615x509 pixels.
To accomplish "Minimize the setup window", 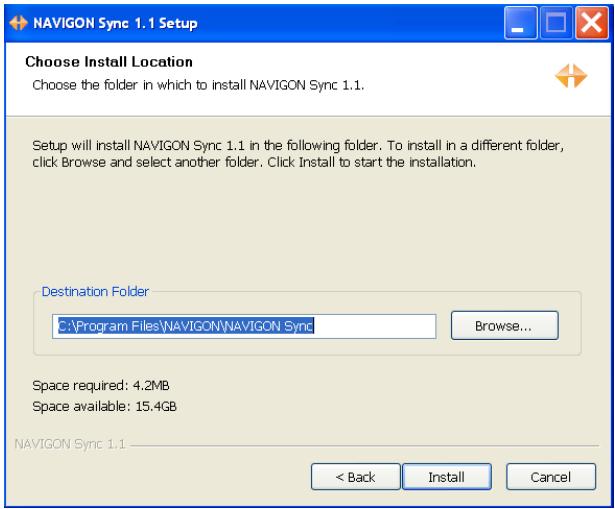I will [x=520, y=23].
